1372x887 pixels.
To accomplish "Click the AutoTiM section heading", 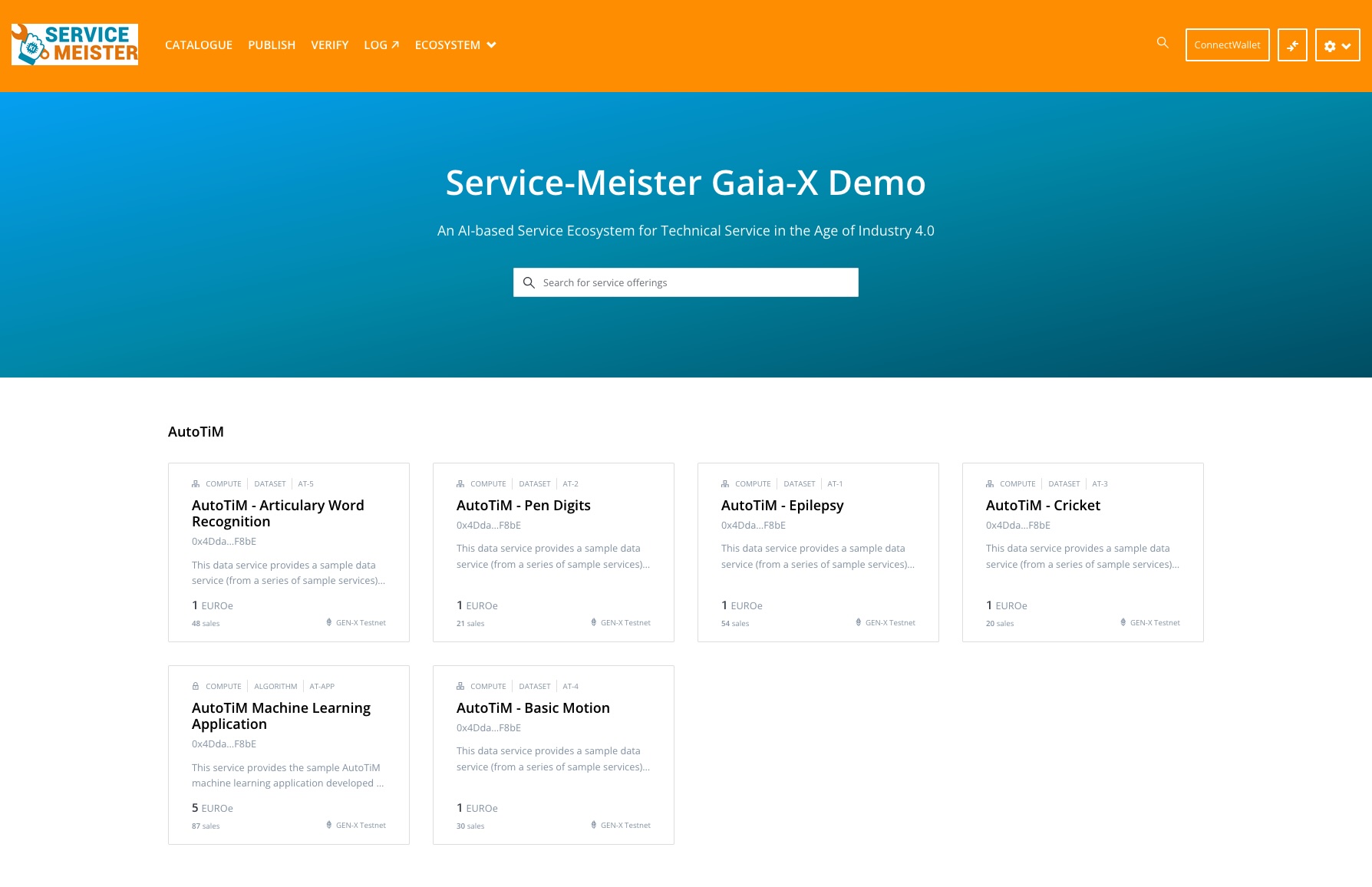I will coord(196,432).
